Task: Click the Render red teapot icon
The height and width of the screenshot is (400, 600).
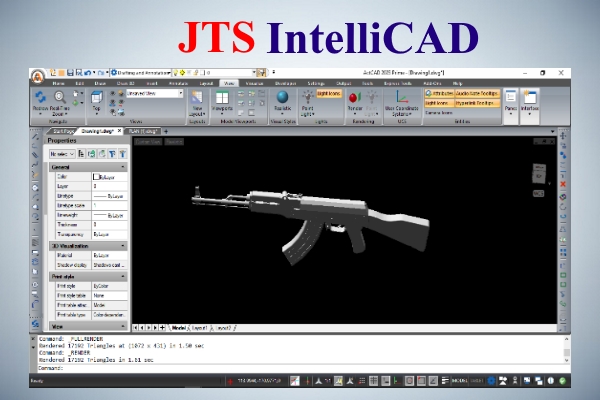Action: [x=354, y=97]
